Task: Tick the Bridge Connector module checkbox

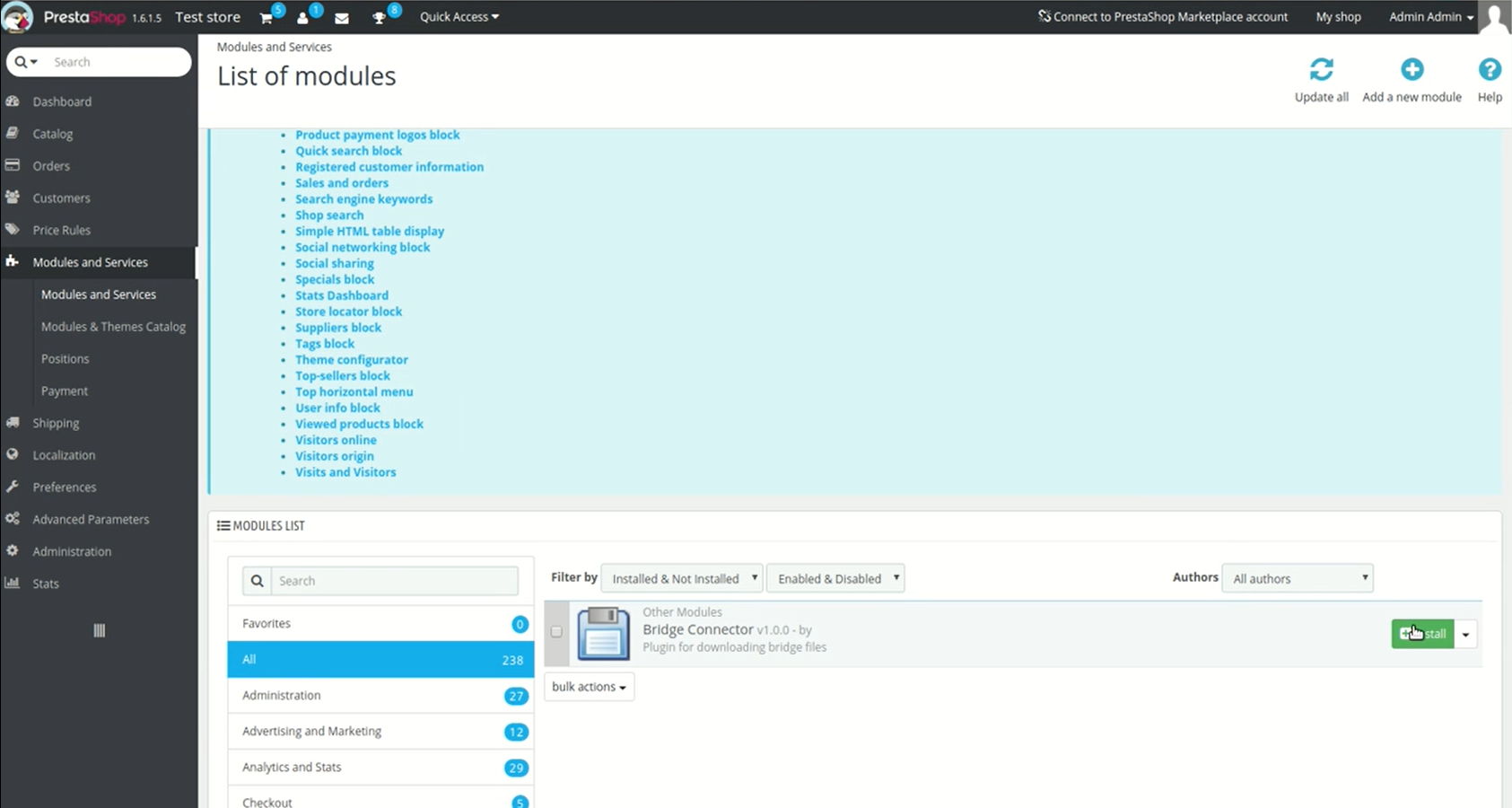Action: 556,632
